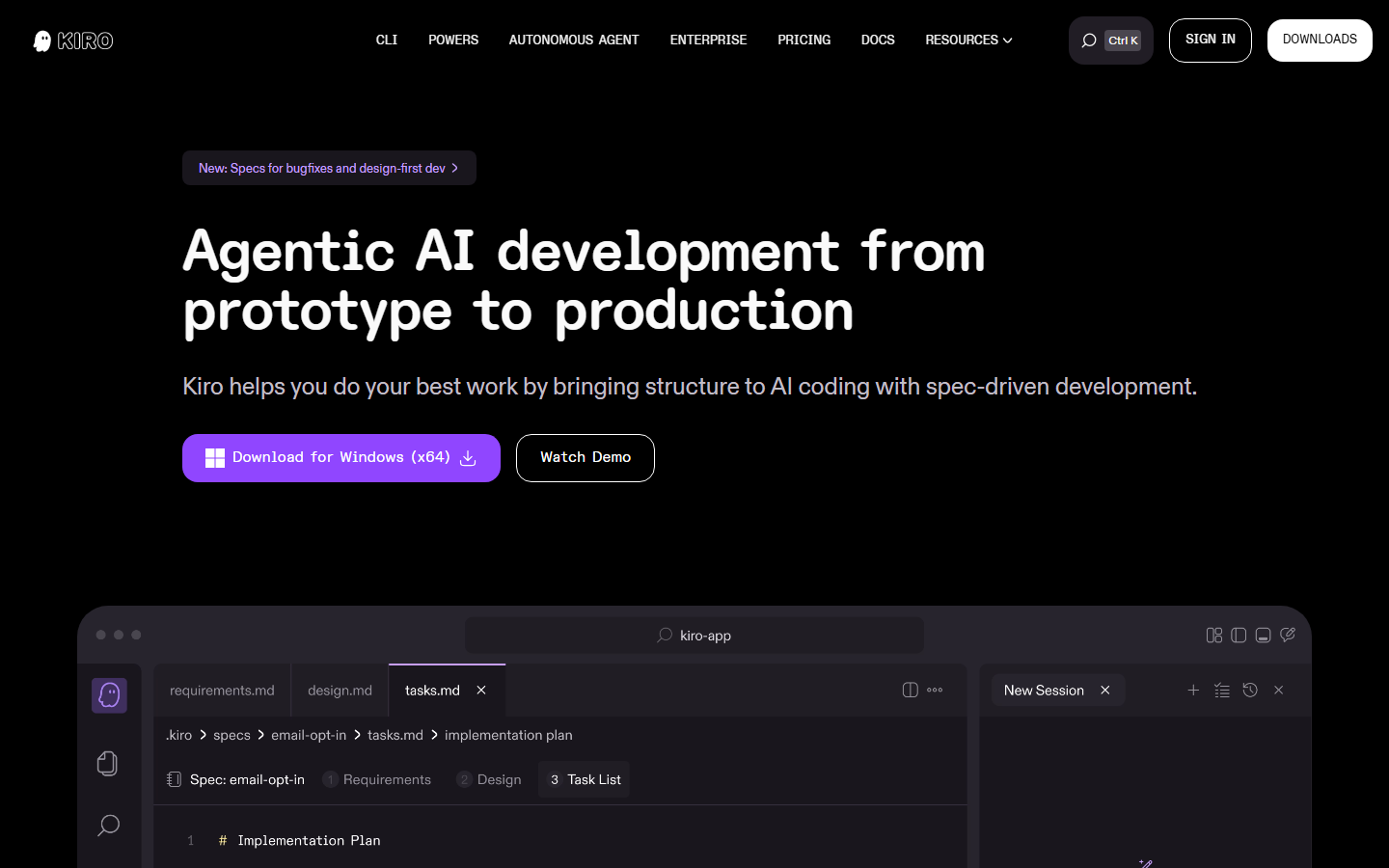Click the search magnifier icon in the sidebar

(107, 826)
